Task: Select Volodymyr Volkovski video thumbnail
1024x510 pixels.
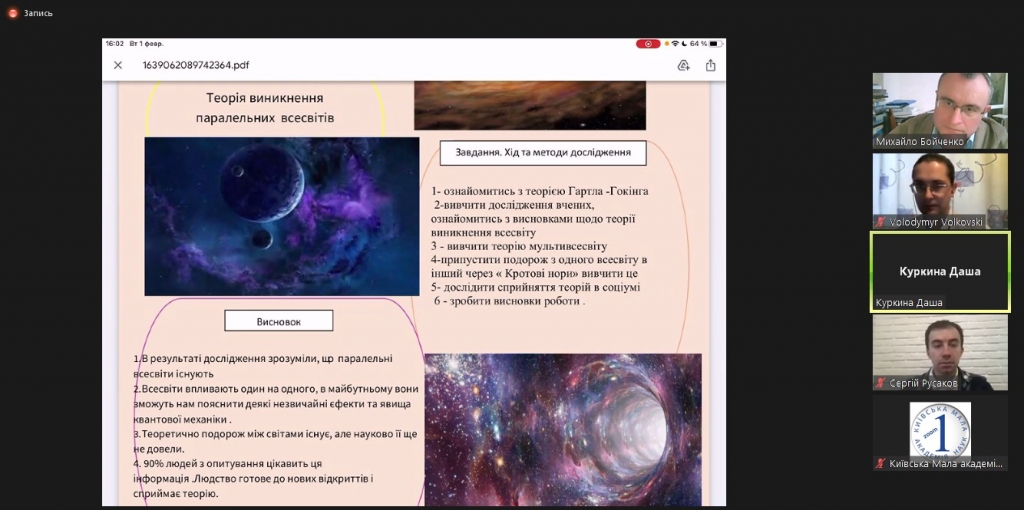Action: [x=940, y=191]
